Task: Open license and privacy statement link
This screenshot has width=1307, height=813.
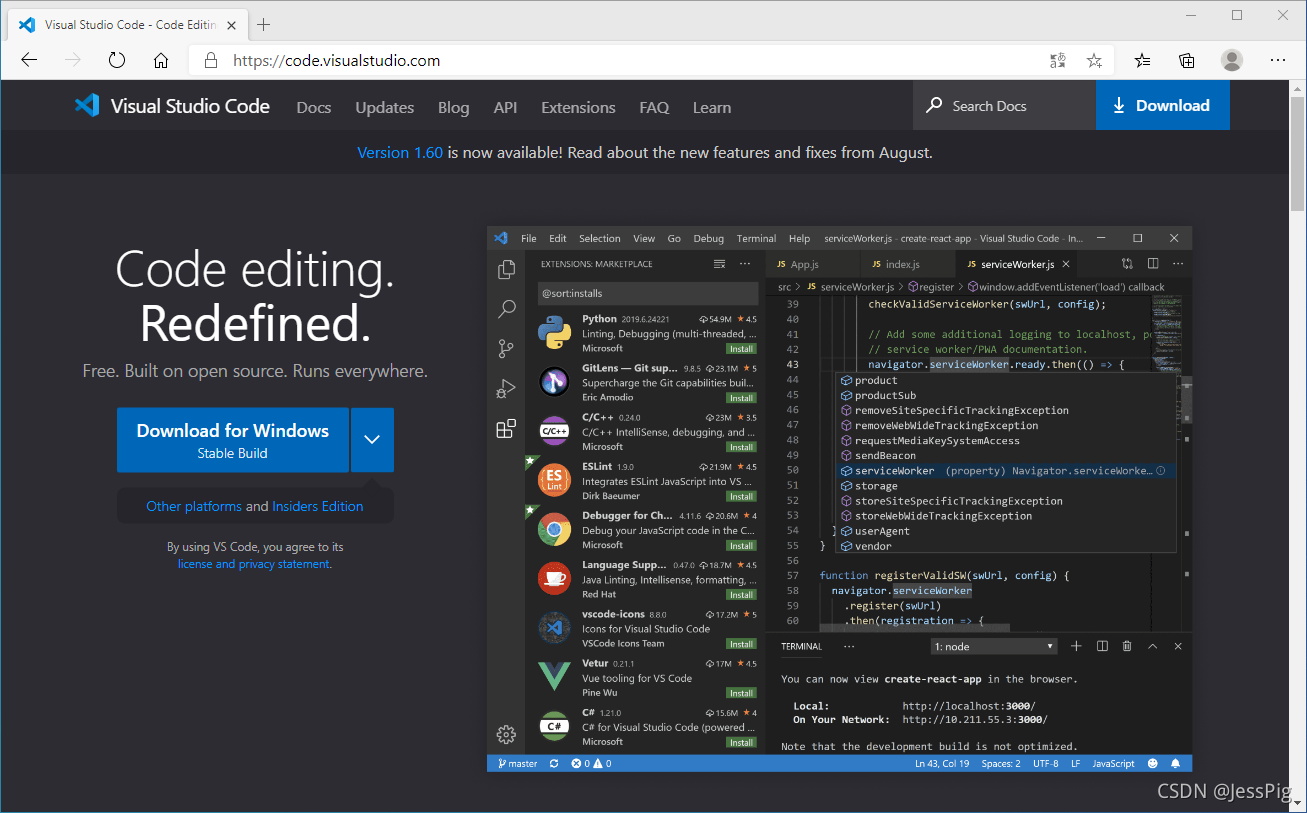Action: [x=254, y=564]
